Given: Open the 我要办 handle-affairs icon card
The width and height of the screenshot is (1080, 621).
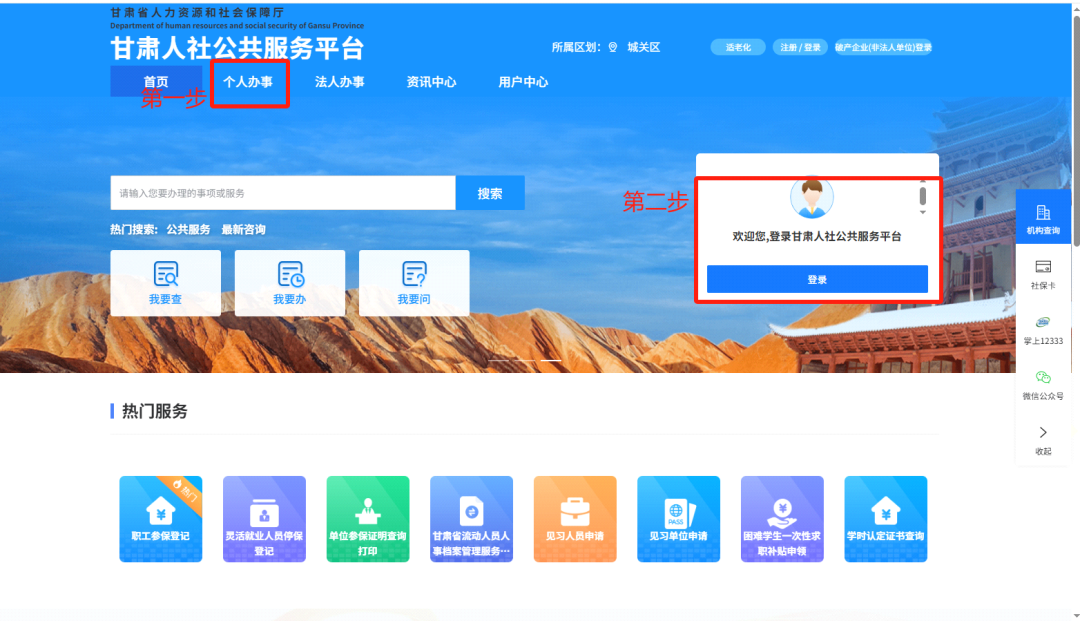Looking at the screenshot, I should click(290, 283).
